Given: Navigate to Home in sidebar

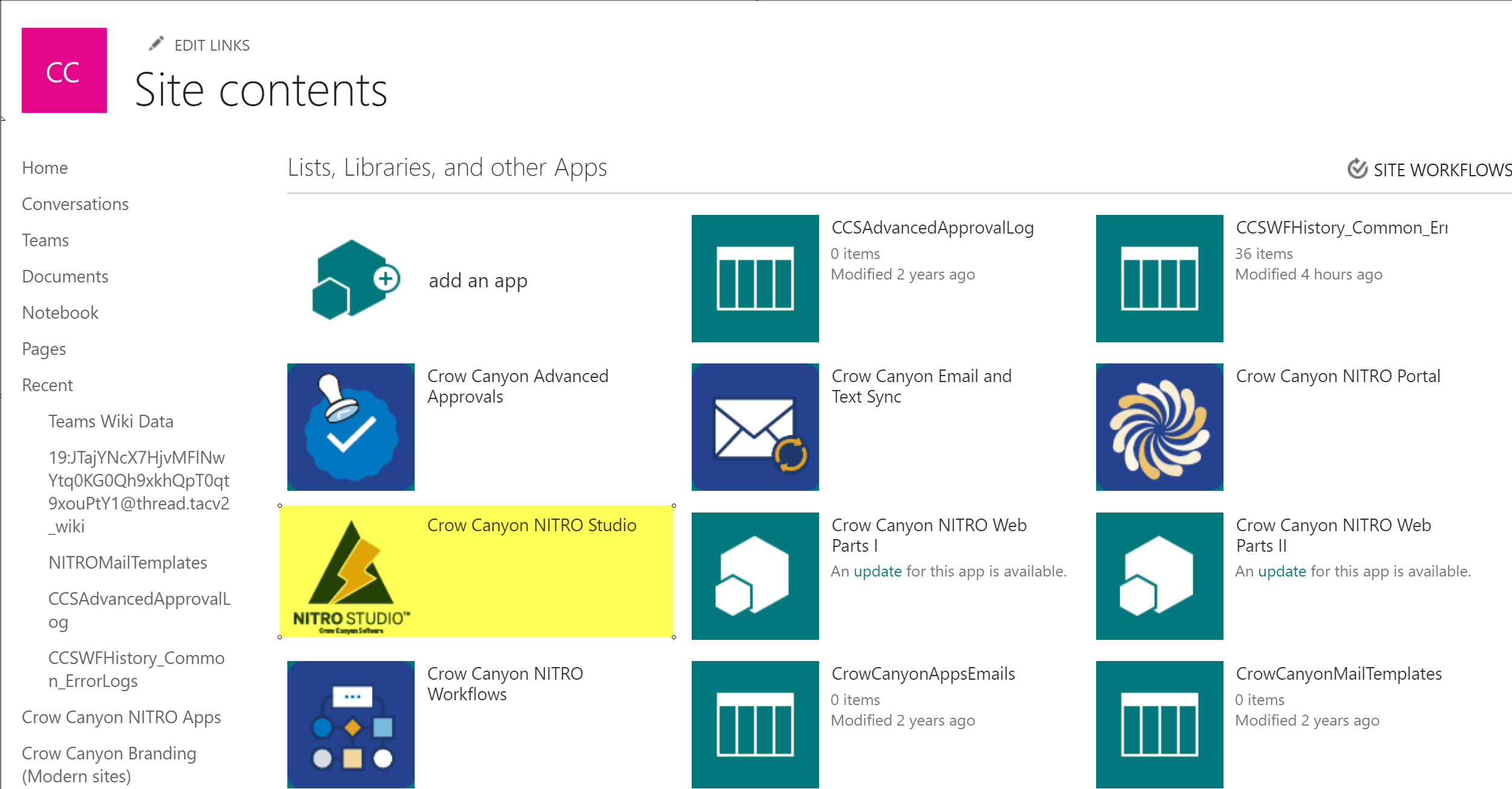Looking at the screenshot, I should pyautogui.click(x=45, y=168).
